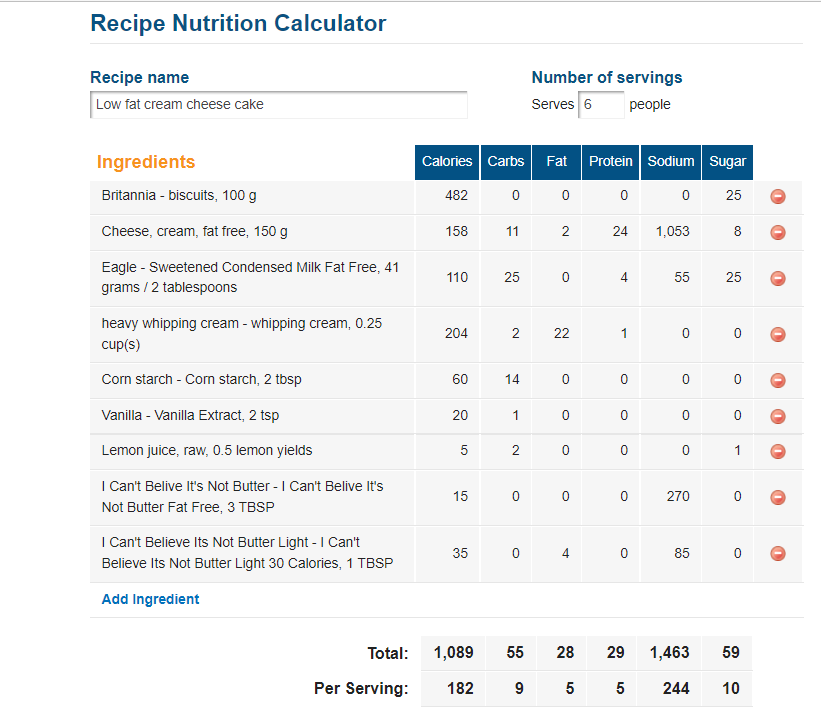This screenshot has width=821, height=720.
Task: Click the number of servings input box
Action: 601,105
